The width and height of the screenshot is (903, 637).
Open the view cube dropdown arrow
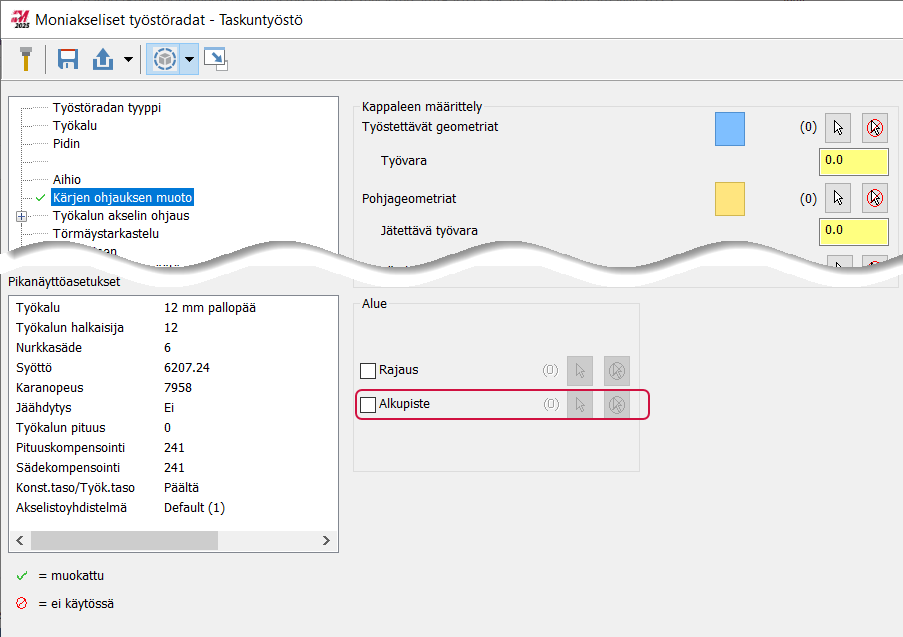pos(189,61)
